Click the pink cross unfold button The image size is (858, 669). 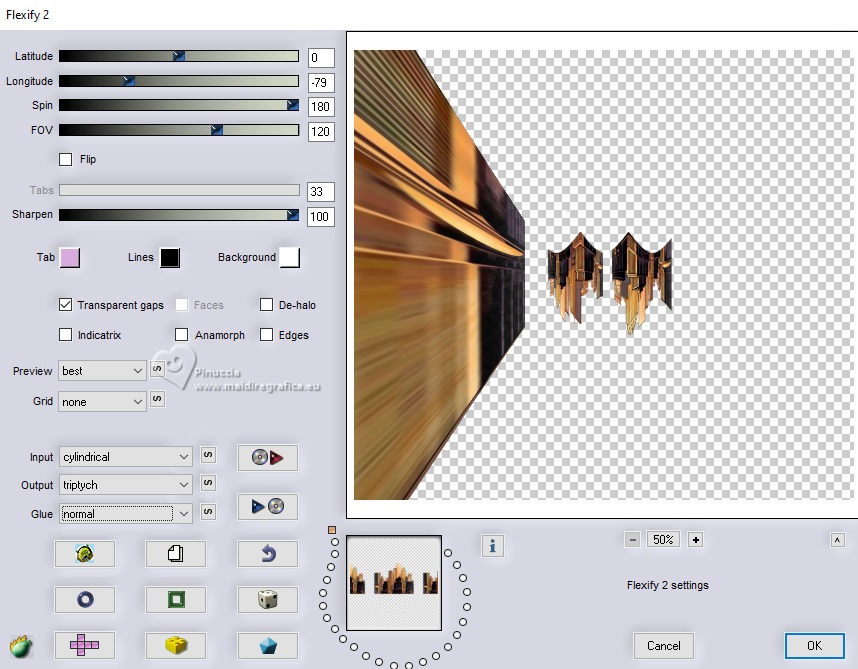[85, 645]
